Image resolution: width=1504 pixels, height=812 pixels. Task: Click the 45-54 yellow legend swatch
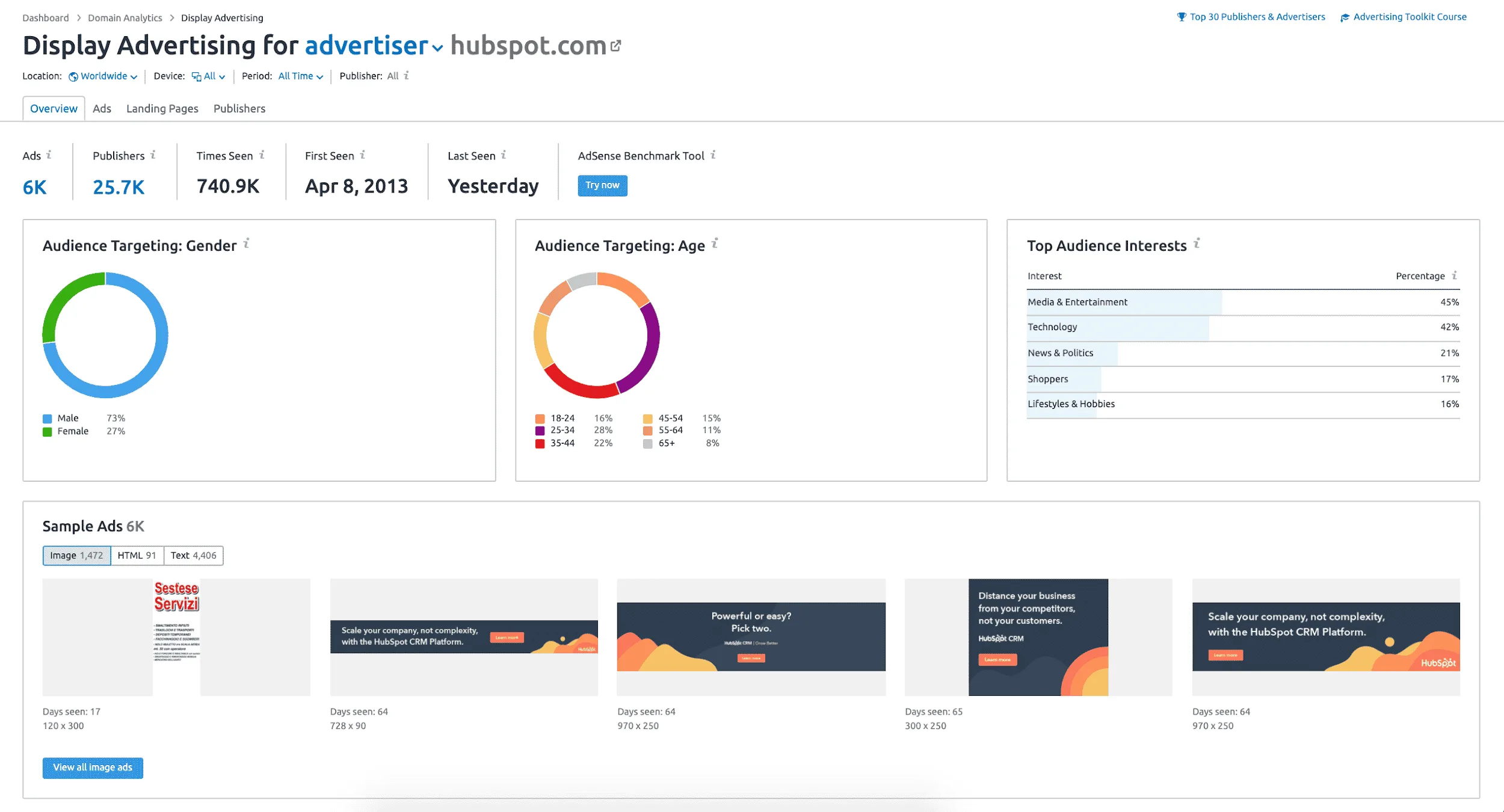[x=647, y=419]
